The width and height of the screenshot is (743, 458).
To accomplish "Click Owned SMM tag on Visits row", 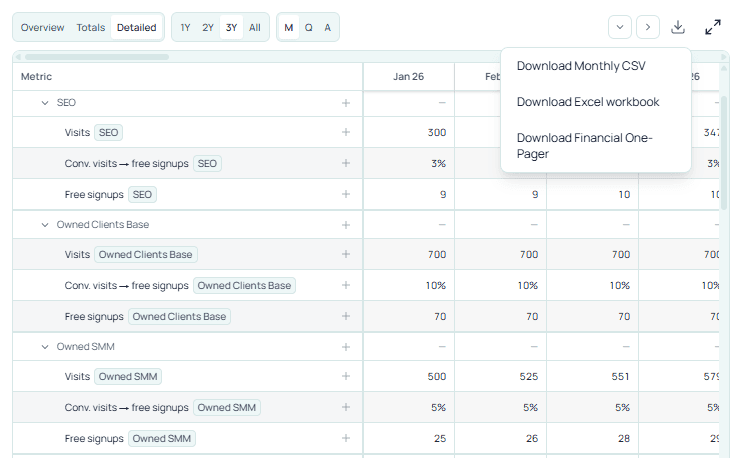I will point(128,377).
